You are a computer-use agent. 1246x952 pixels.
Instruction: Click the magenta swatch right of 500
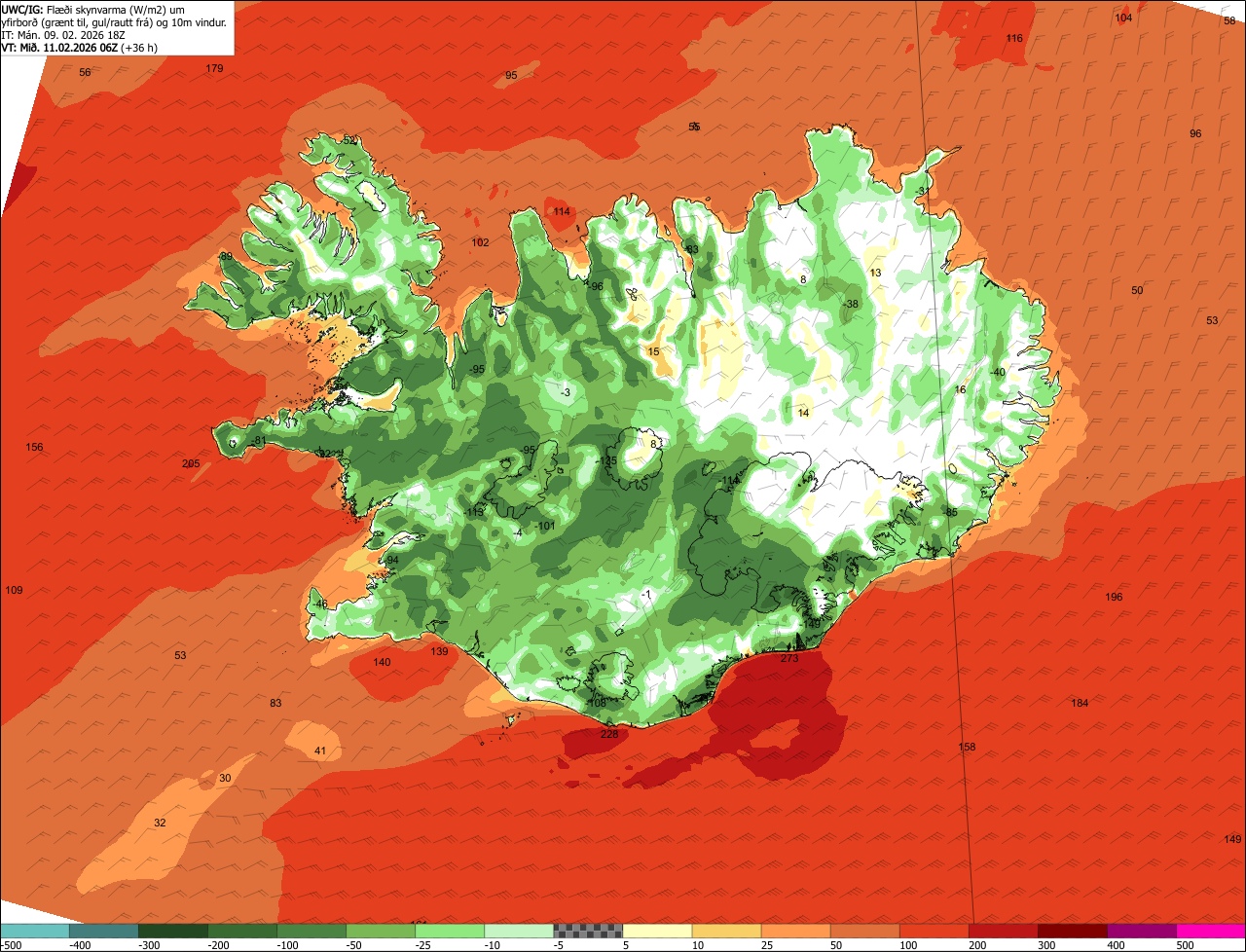click(1211, 931)
